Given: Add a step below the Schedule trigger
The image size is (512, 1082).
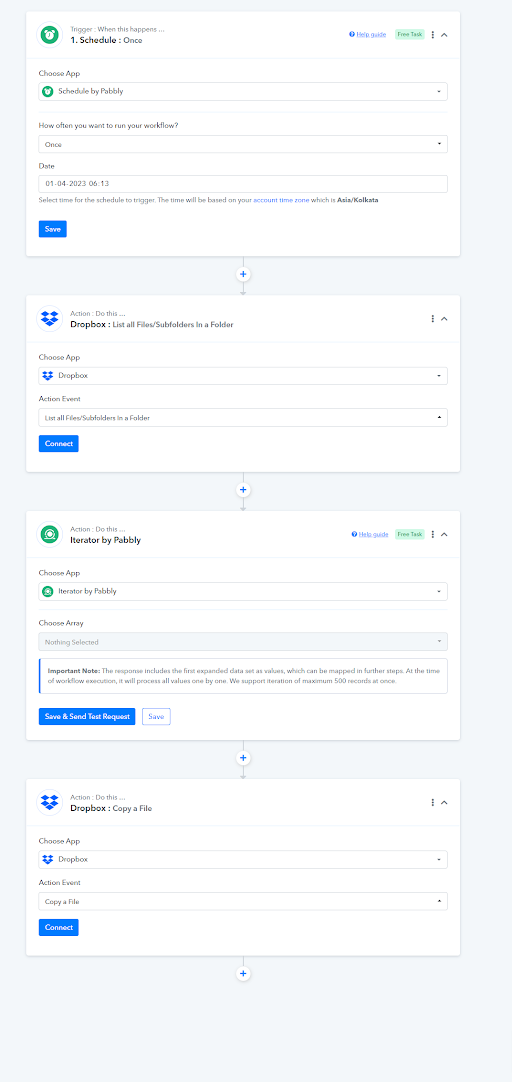Looking at the screenshot, I should [243, 274].
